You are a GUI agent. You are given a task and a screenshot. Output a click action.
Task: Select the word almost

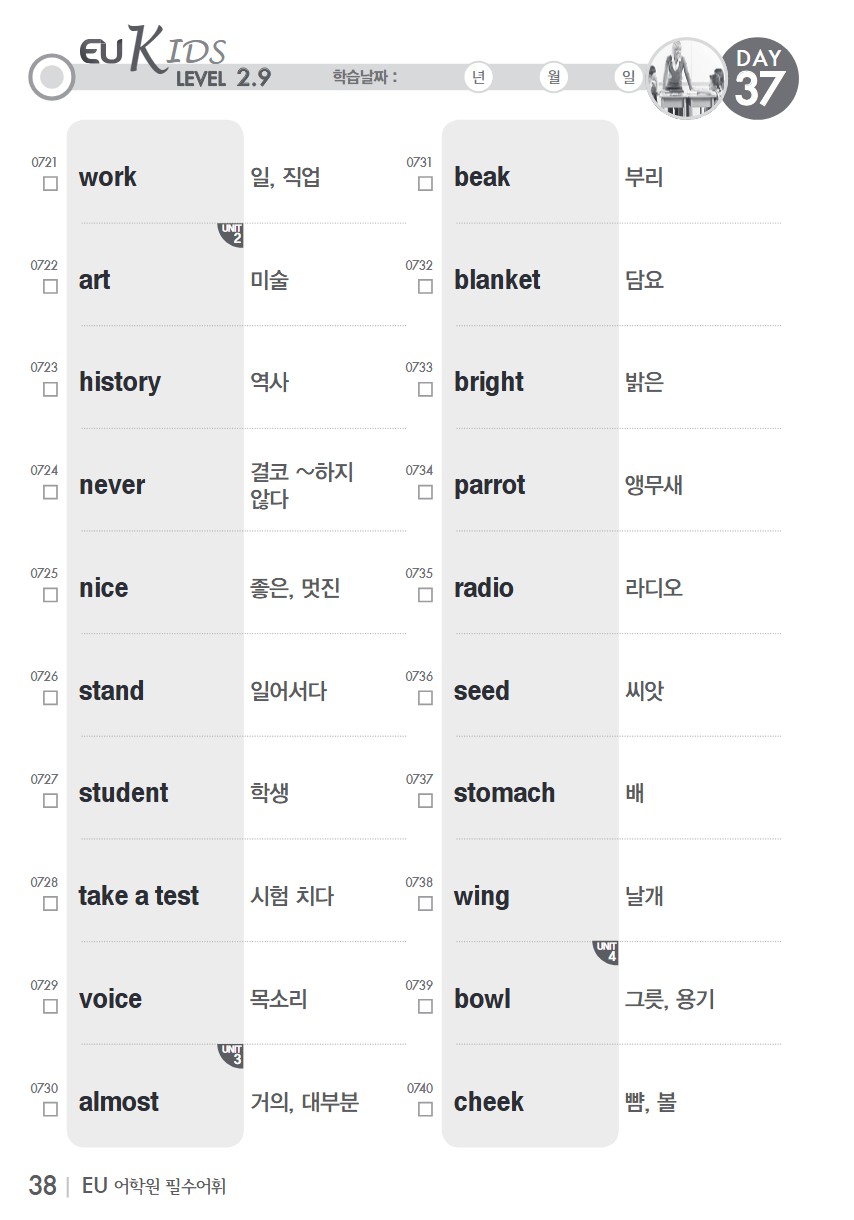pyautogui.click(x=119, y=1102)
